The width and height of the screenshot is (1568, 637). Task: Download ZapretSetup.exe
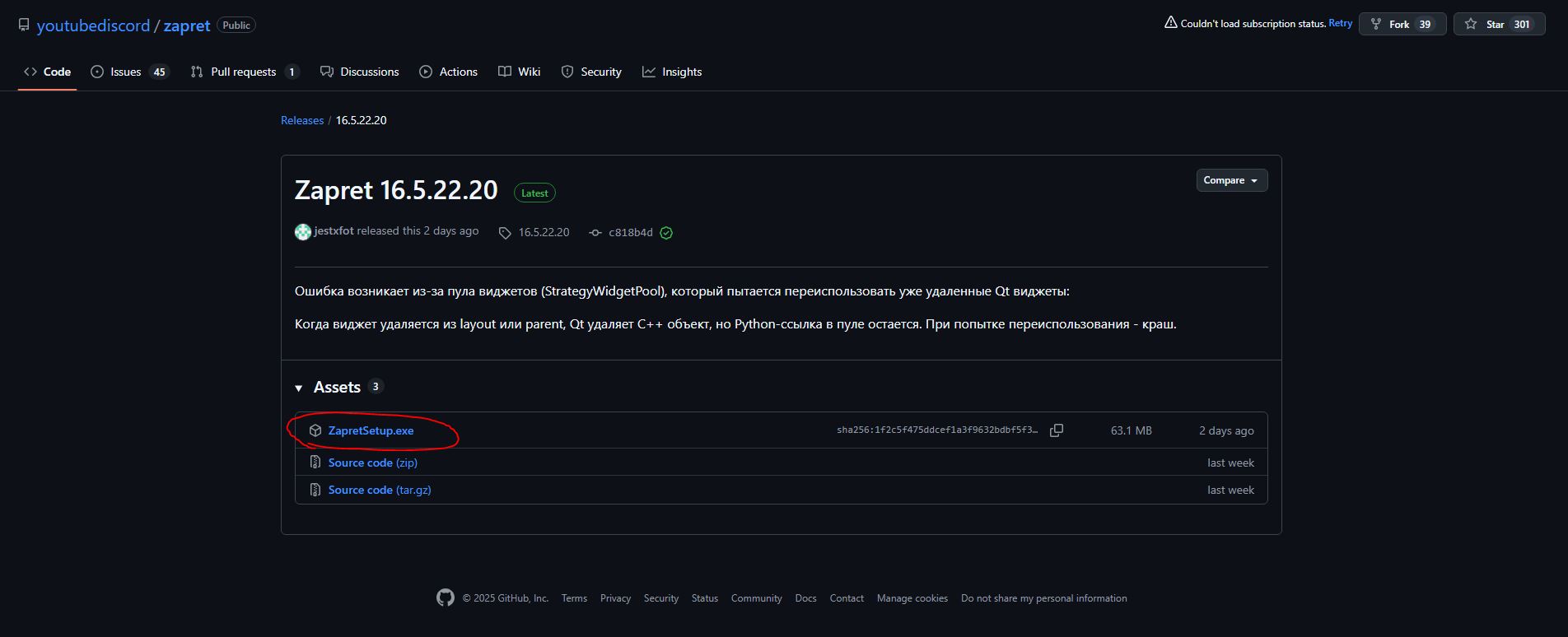(371, 430)
